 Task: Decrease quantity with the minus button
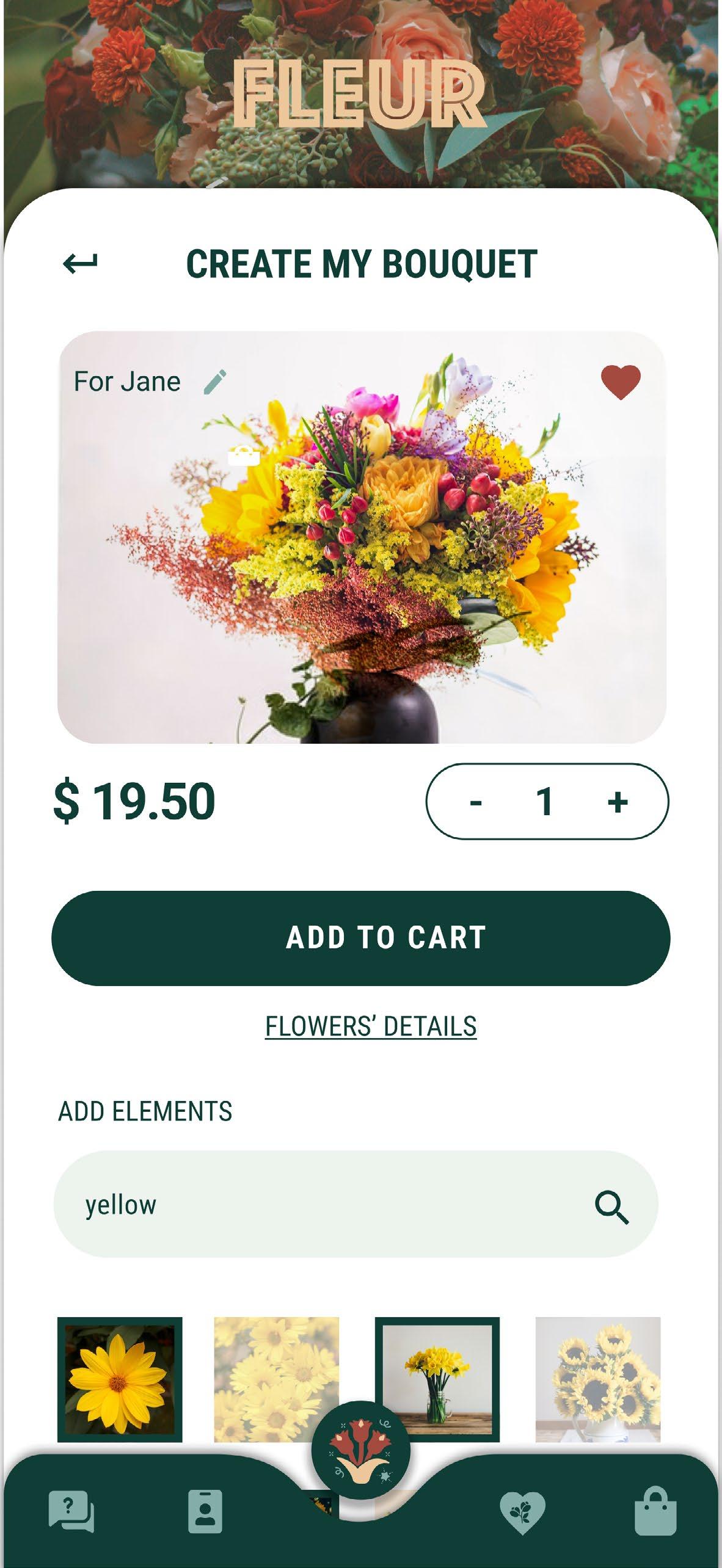click(x=476, y=802)
